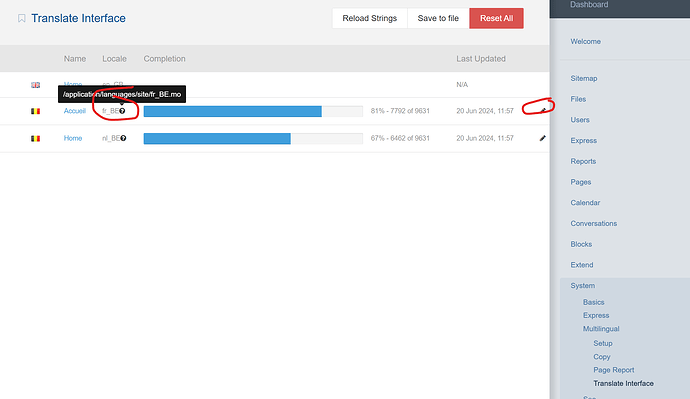Click the red Reset All button
Viewport: 690px width, 399px height.
tap(496, 18)
